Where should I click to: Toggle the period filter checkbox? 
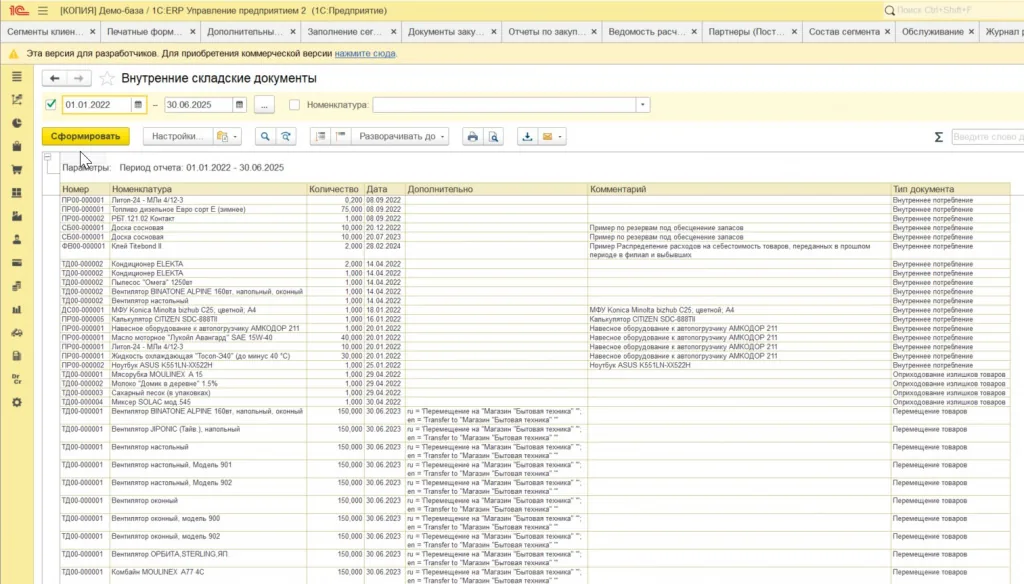click(51, 105)
